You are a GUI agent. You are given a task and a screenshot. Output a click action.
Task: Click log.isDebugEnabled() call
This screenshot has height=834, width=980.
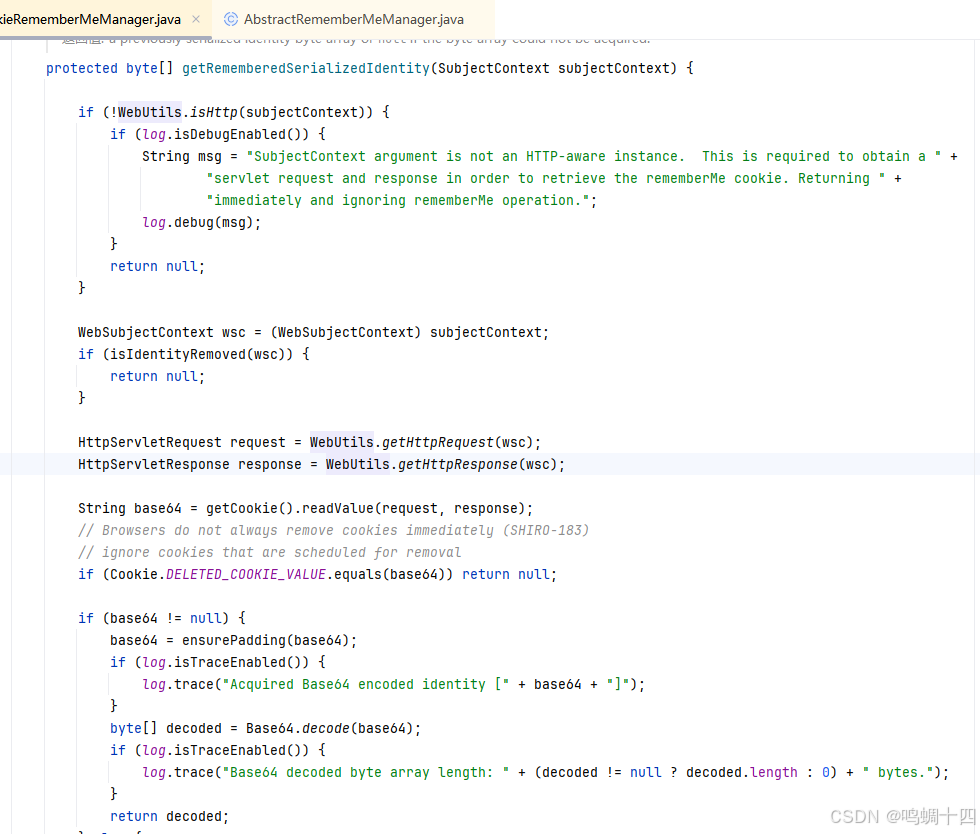click(x=226, y=134)
